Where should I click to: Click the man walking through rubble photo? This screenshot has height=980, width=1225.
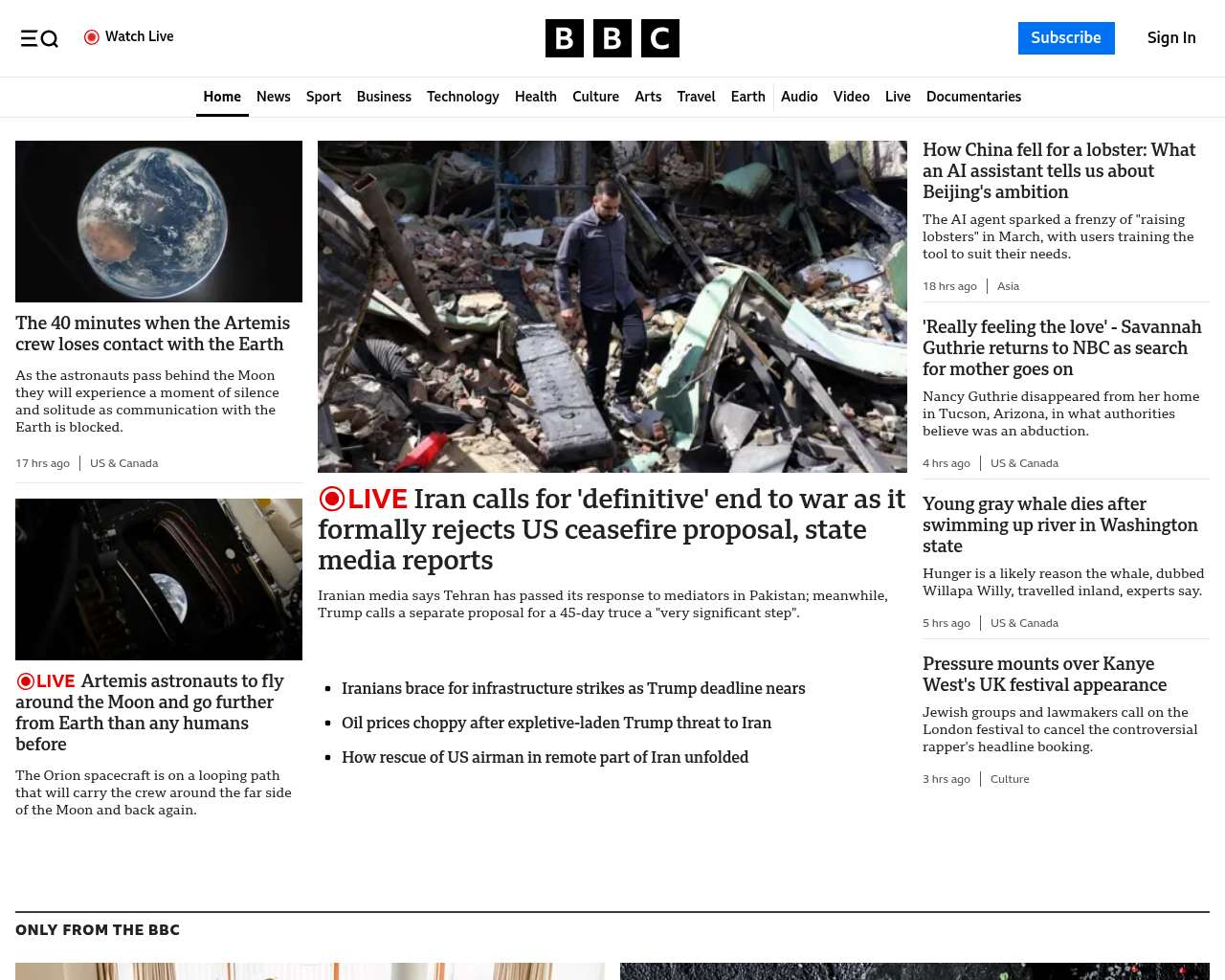coord(612,306)
